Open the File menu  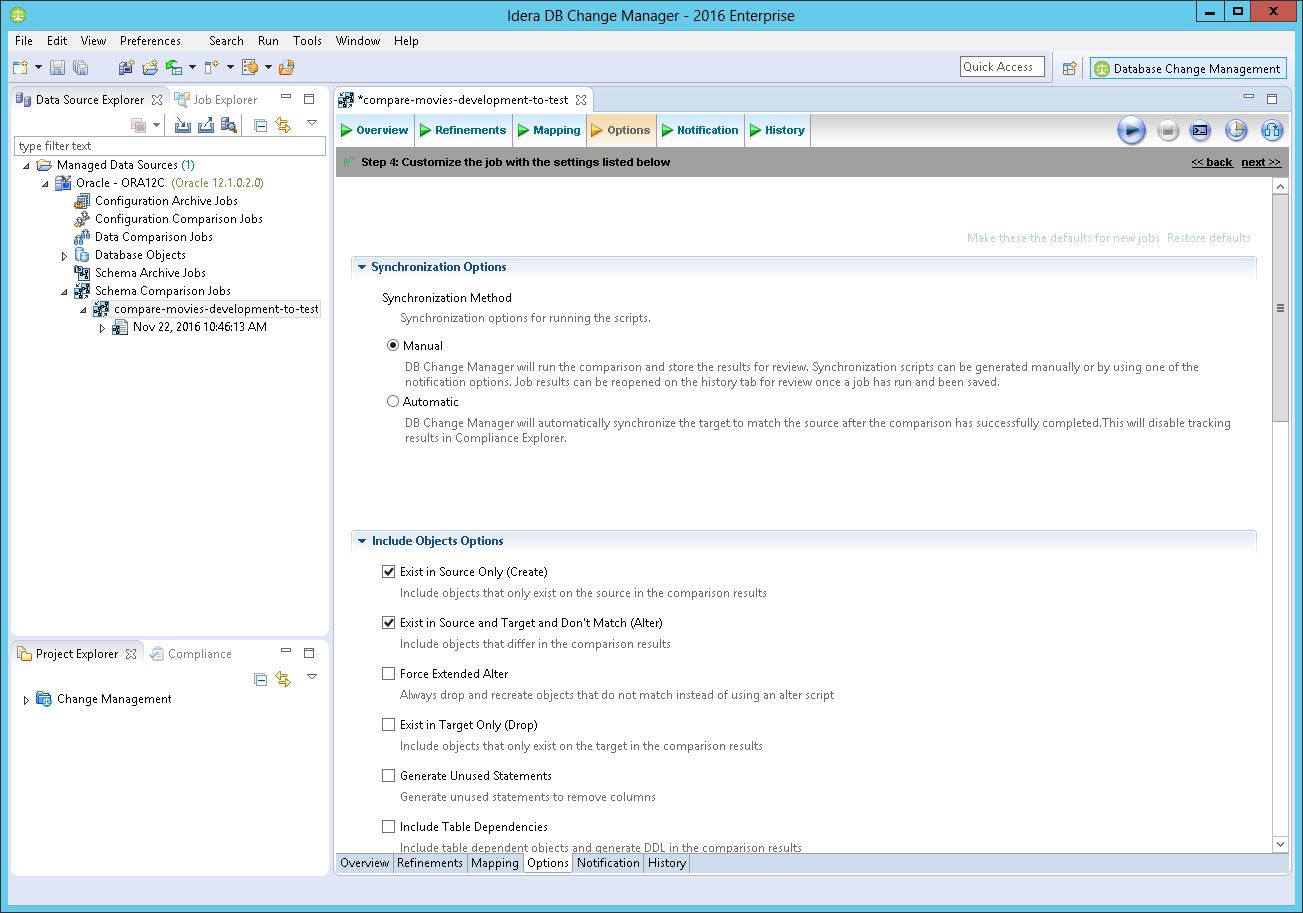coord(24,41)
